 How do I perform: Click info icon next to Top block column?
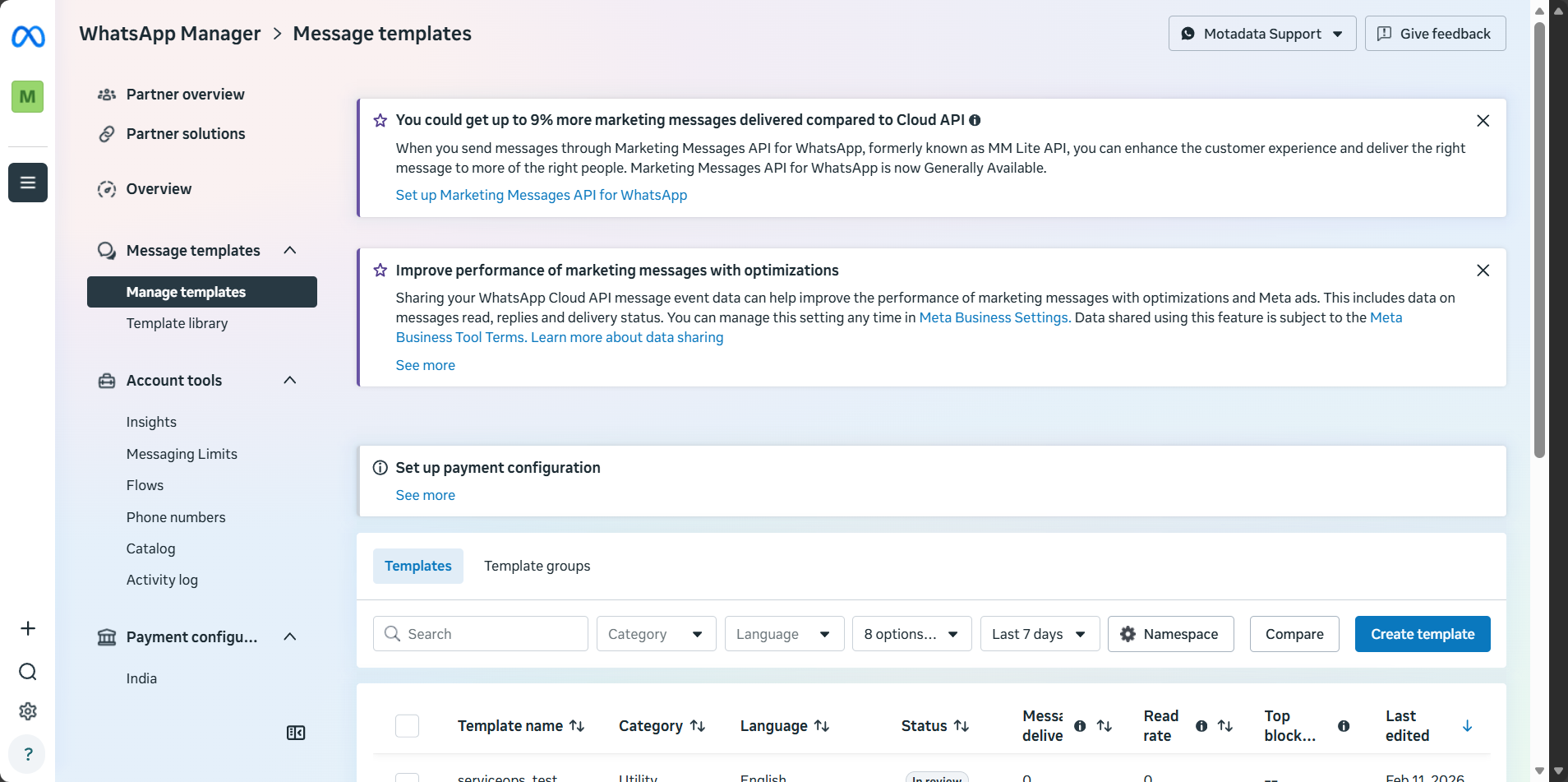[x=1344, y=726]
